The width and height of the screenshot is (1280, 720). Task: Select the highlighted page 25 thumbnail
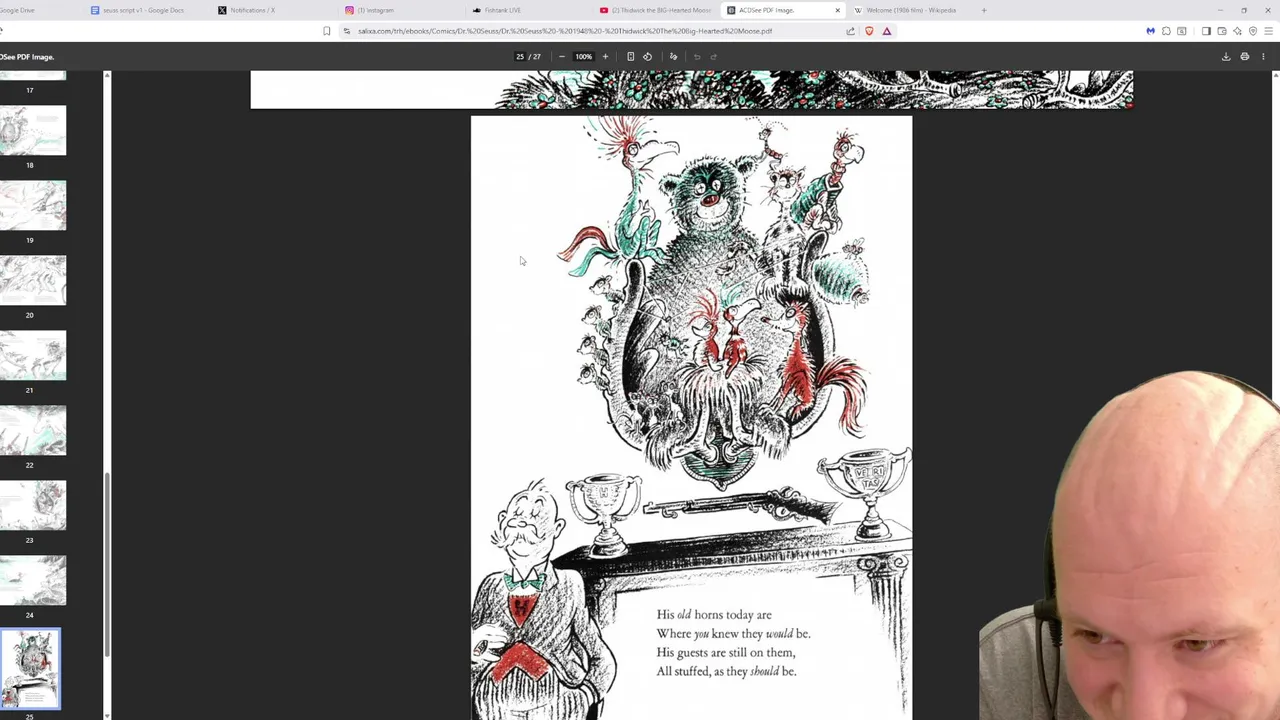30,669
